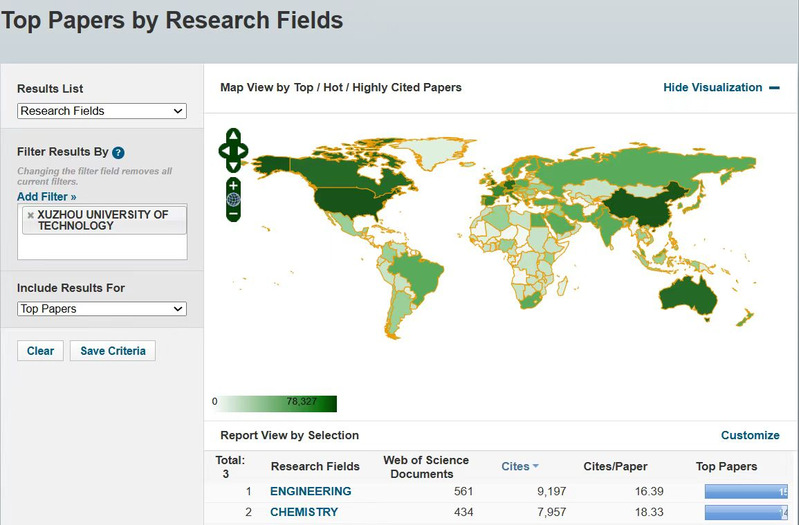Reset map to full globe view

(233, 199)
